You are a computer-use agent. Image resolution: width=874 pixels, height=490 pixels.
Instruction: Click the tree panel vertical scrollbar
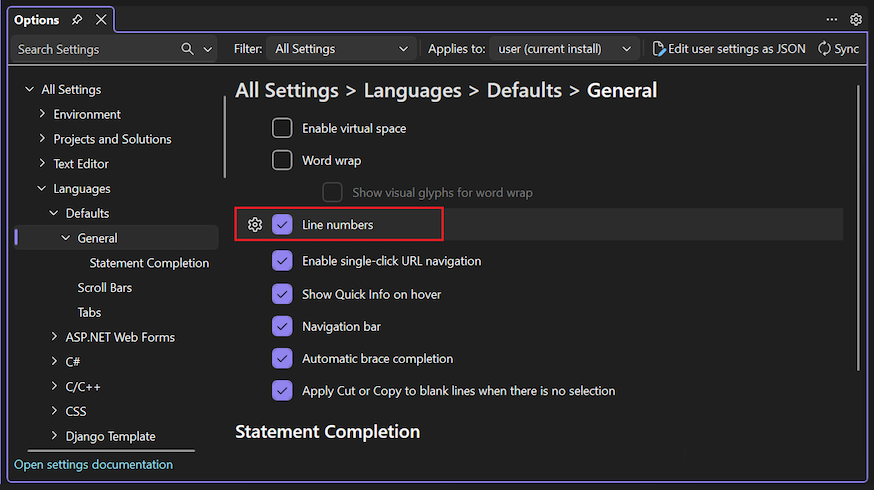click(225, 137)
